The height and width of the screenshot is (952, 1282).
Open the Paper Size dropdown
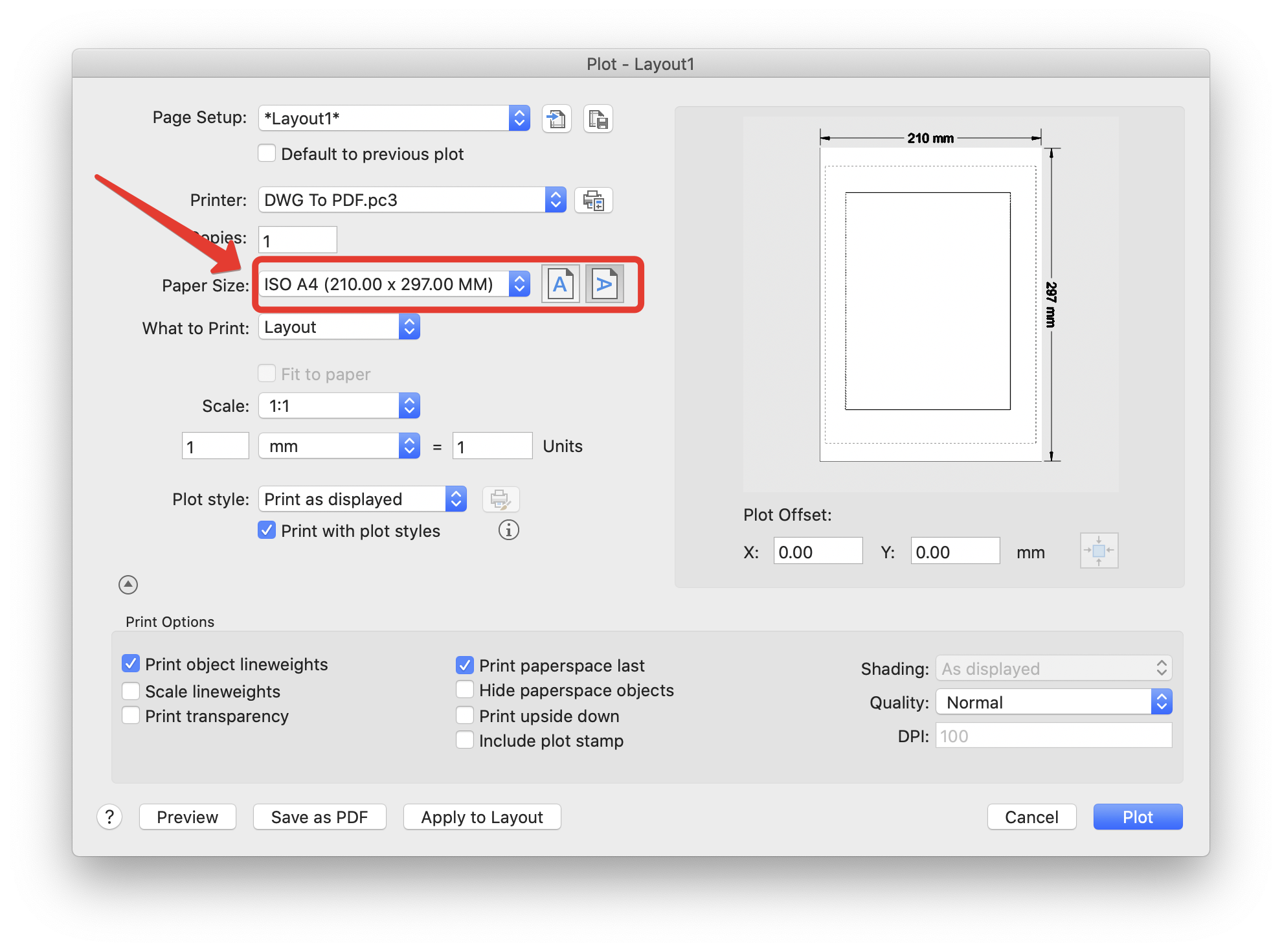point(394,284)
